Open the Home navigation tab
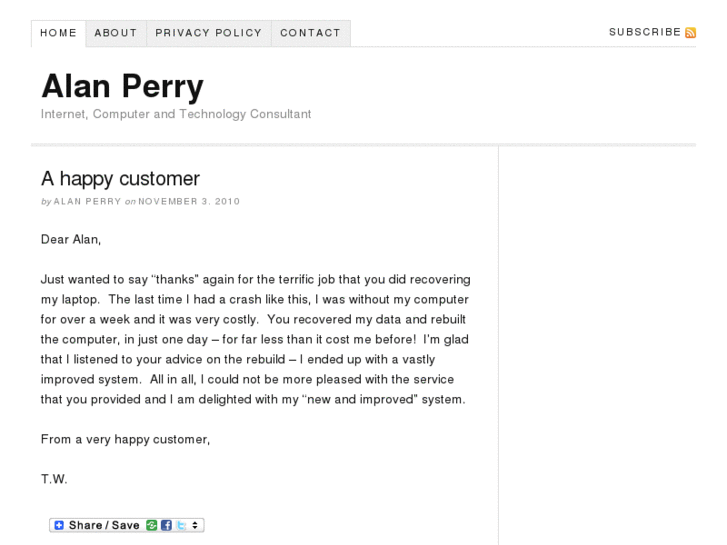Screen dimensions: 727x545 coord(58,33)
